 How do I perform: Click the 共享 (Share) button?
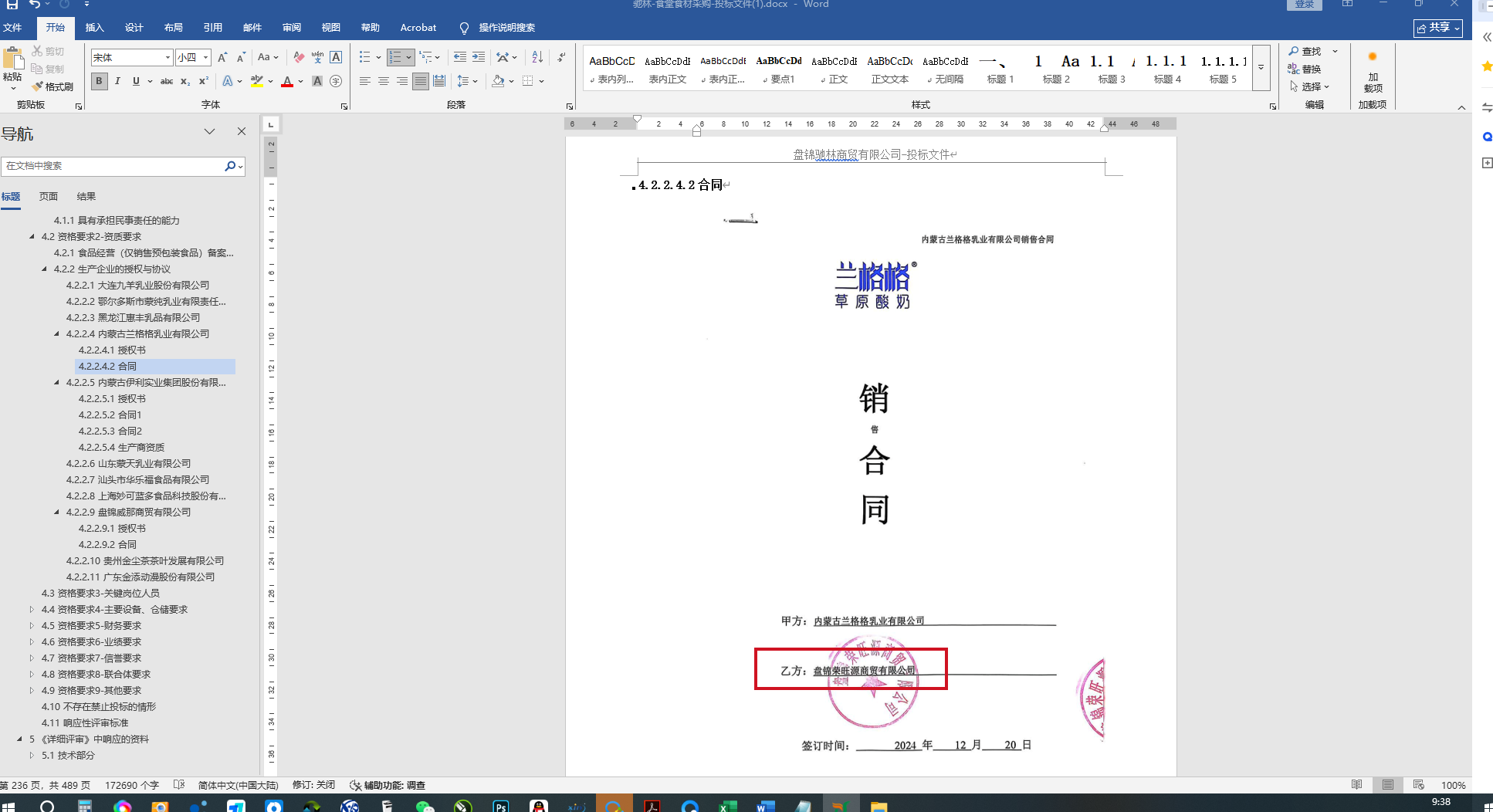click(x=1438, y=28)
